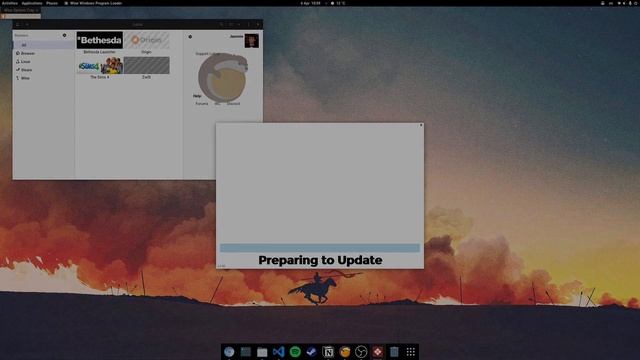Open the Bethesda Launcher game tile

click(100, 40)
